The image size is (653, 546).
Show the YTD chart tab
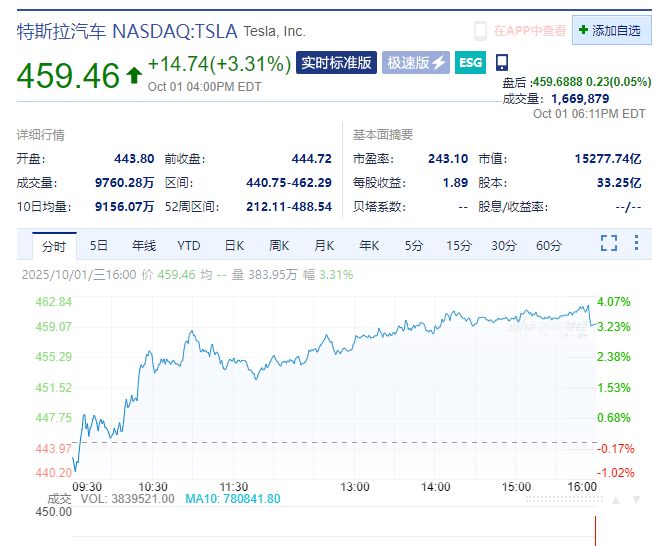189,246
